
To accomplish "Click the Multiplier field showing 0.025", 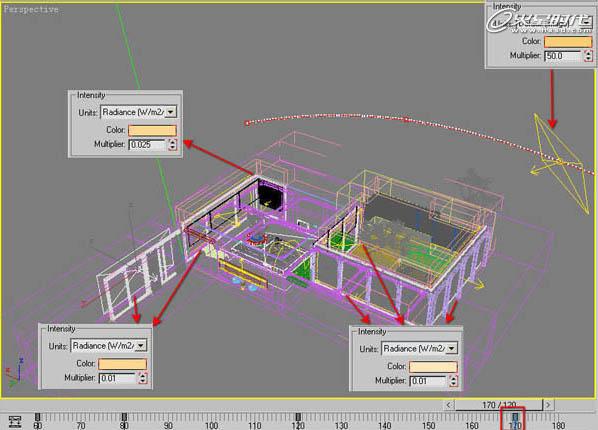I will coord(147,145).
